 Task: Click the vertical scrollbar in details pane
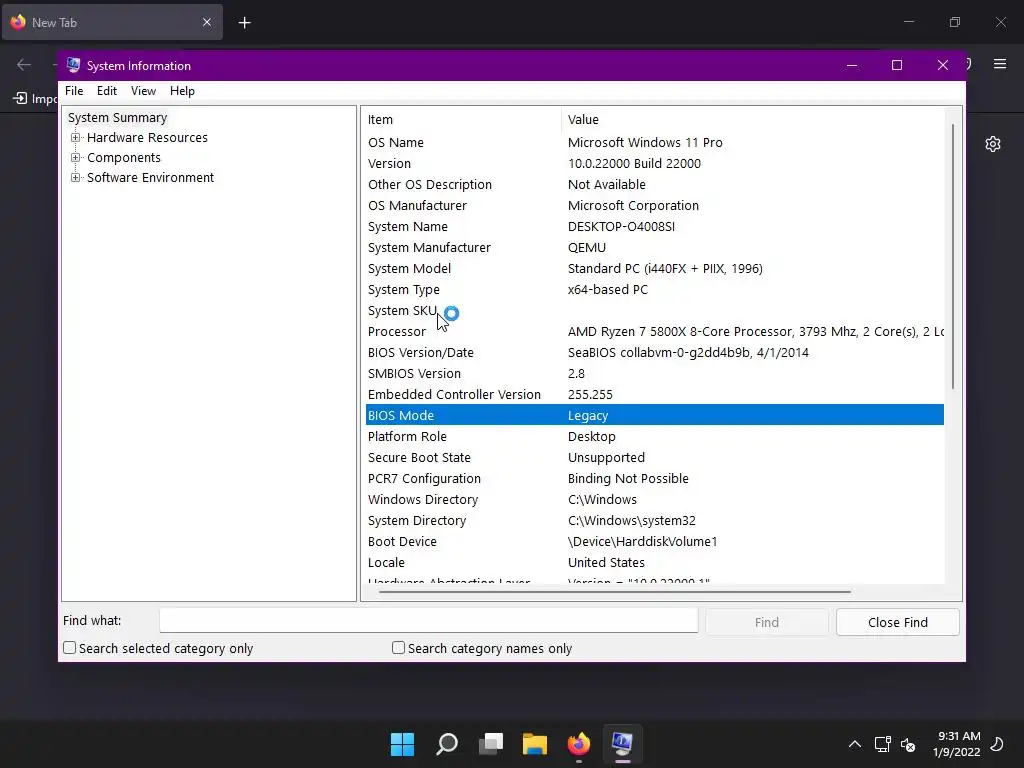pyautogui.click(x=953, y=256)
